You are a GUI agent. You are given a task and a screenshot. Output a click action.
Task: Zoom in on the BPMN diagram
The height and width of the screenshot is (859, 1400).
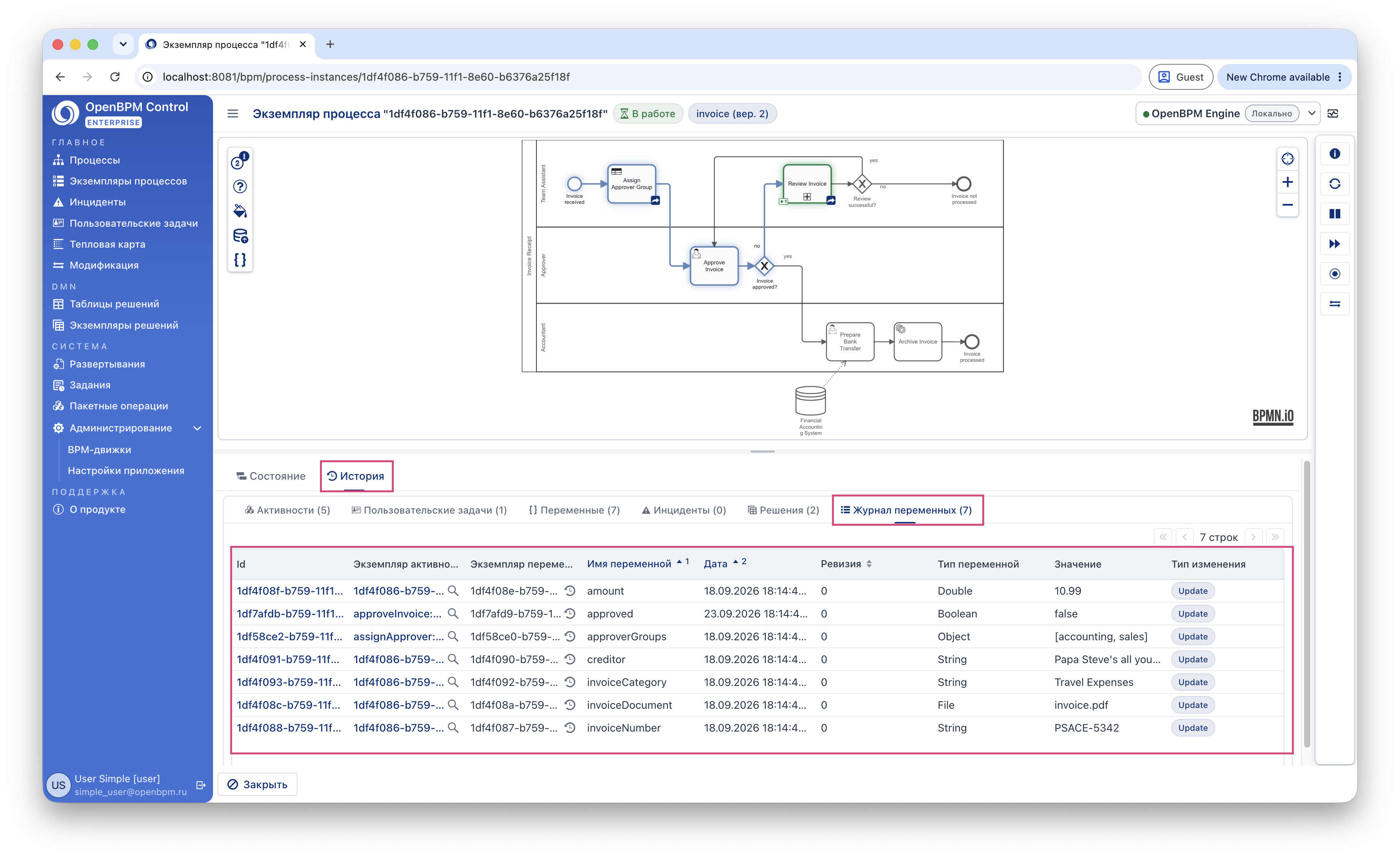1287,182
